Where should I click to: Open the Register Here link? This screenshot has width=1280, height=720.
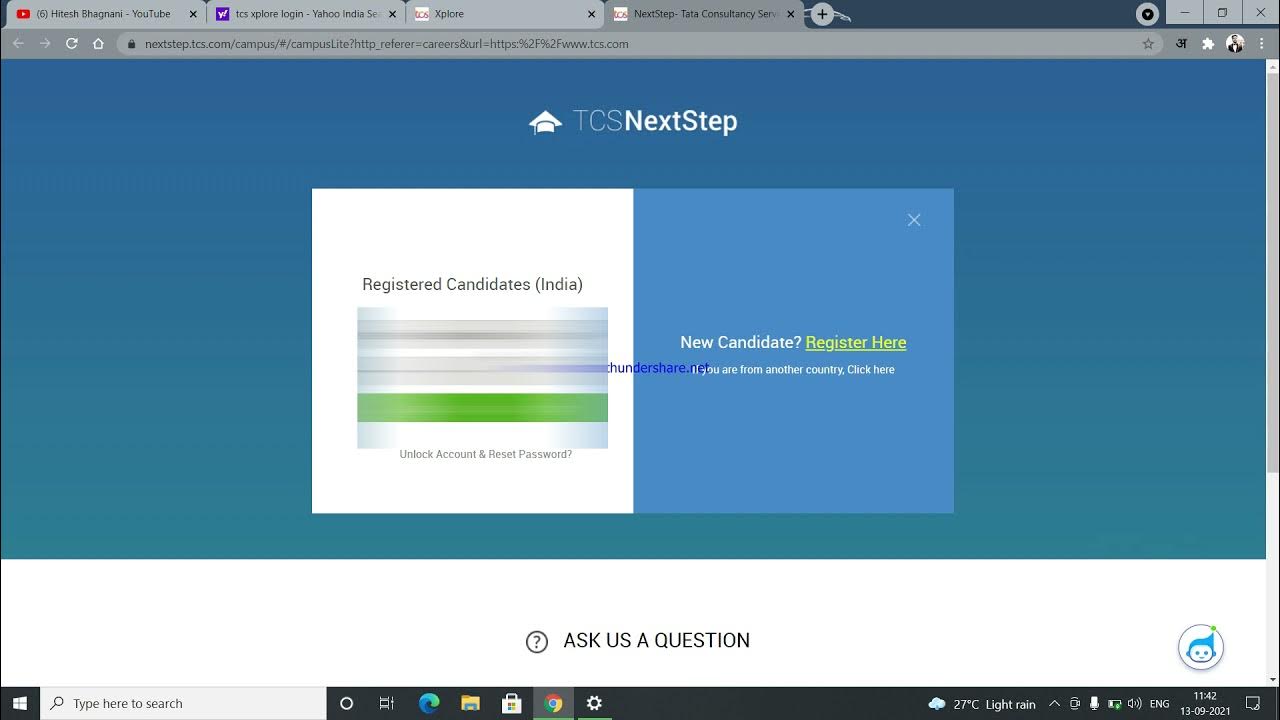tap(856, 342)
